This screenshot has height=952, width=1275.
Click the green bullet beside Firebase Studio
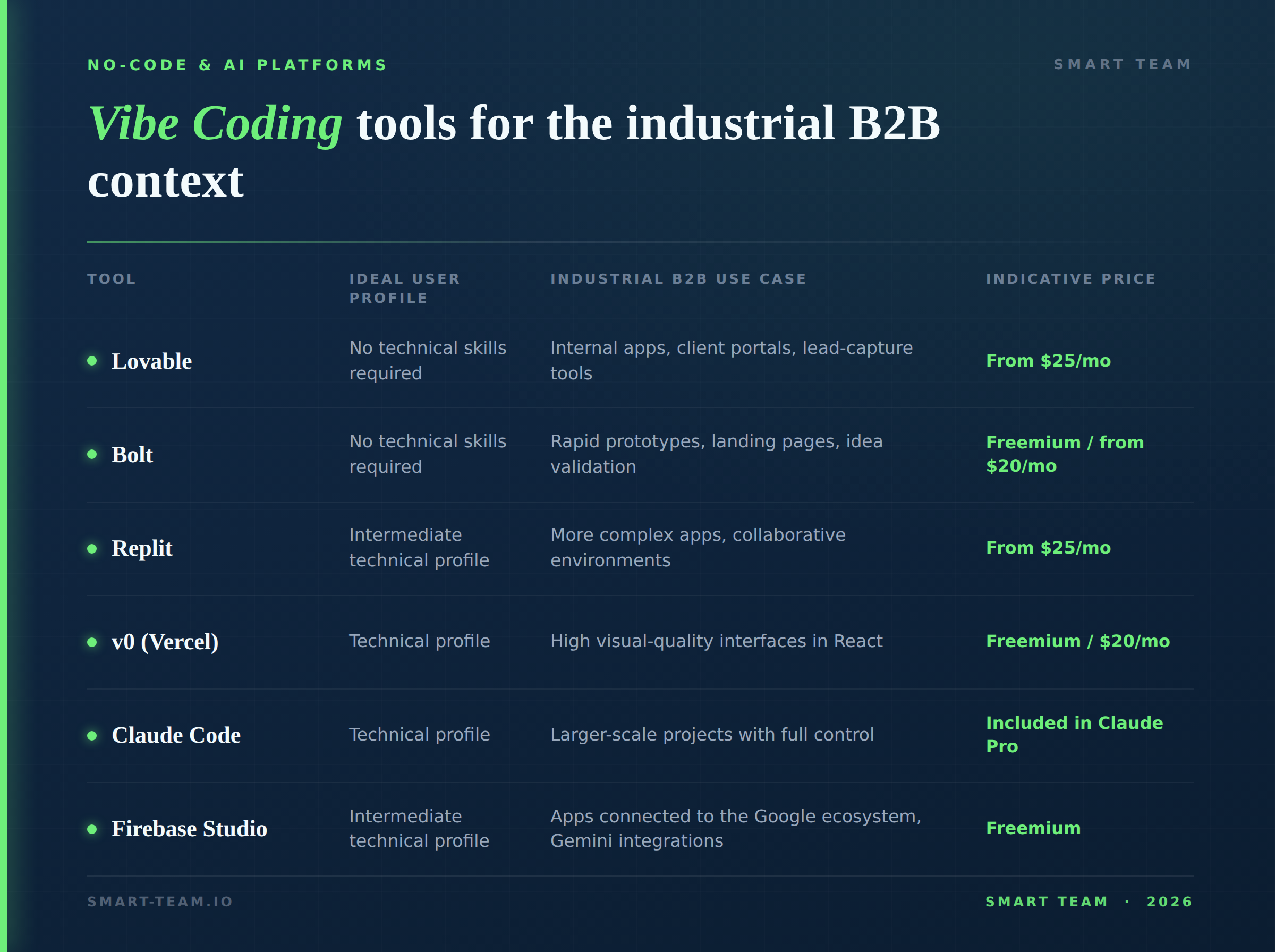(91, 829)
